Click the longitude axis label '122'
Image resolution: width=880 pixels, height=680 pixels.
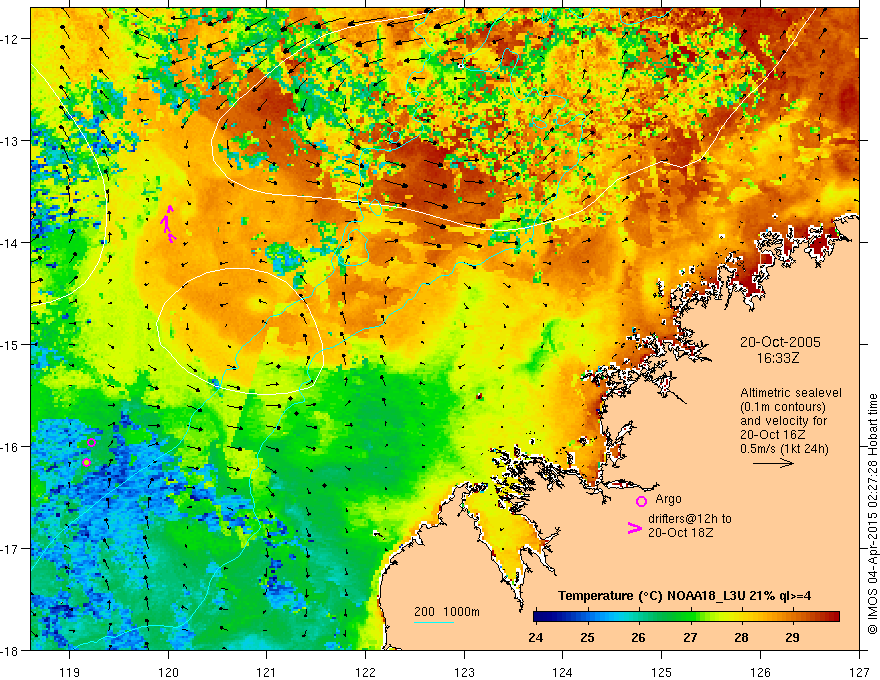click(365, 672)
